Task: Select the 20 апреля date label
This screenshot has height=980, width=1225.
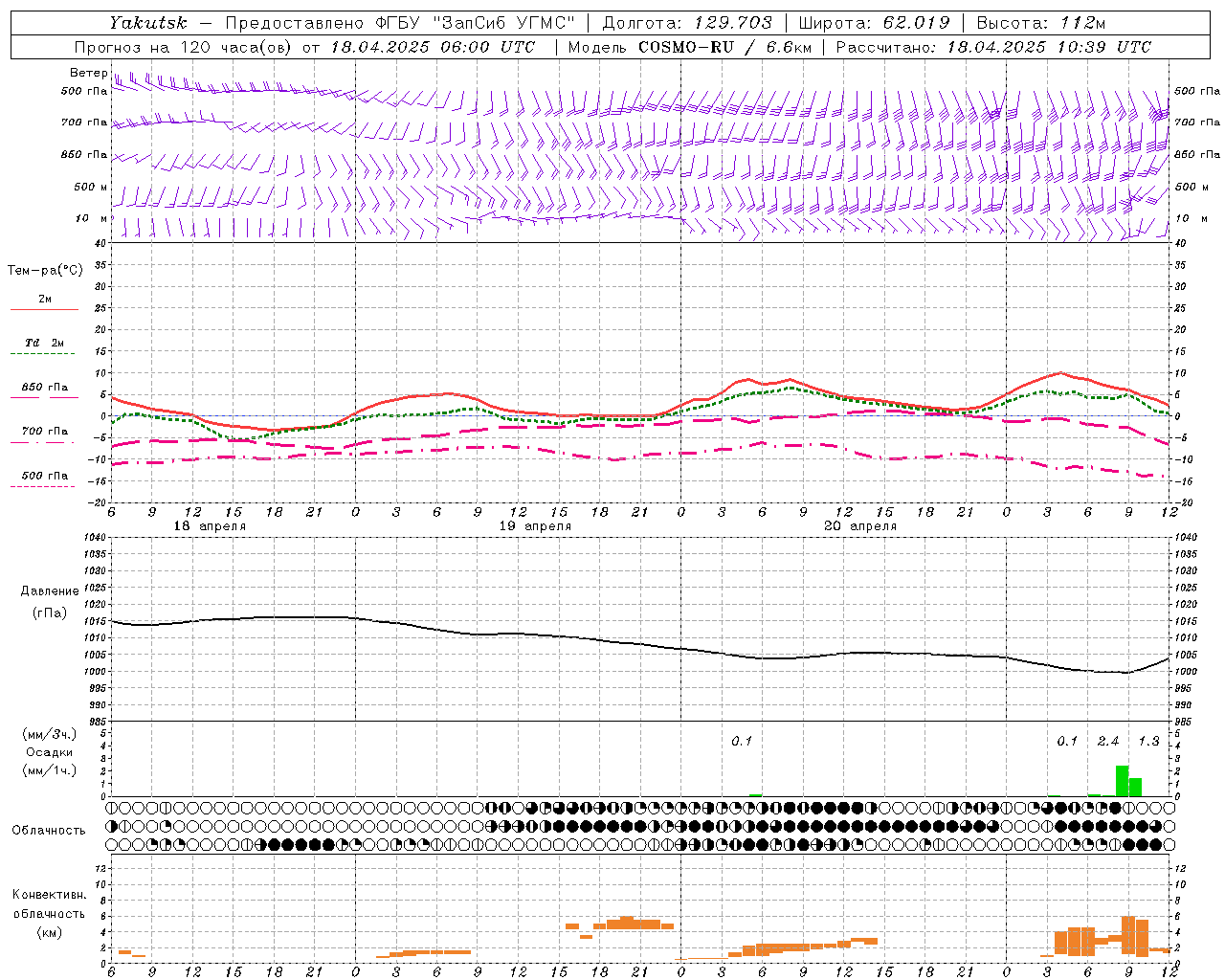Action: coord(860,526)
